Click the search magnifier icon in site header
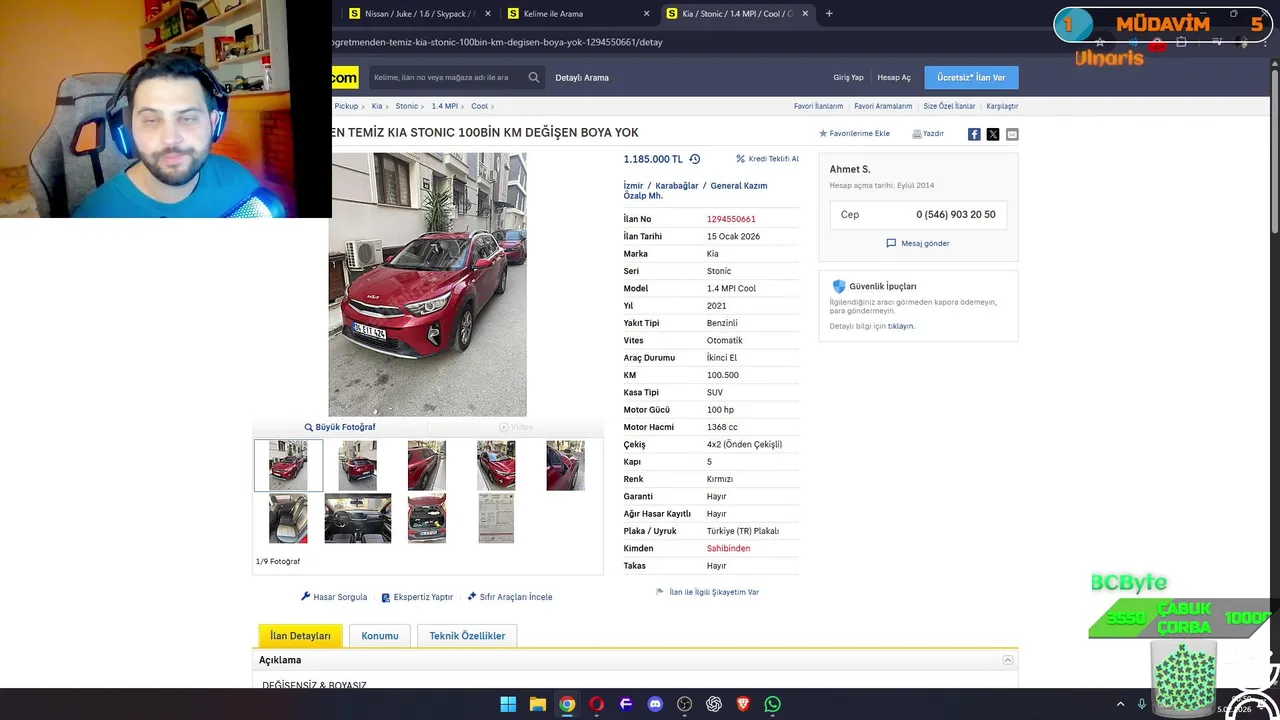The image size is (1280, 720). pos(534,77)
